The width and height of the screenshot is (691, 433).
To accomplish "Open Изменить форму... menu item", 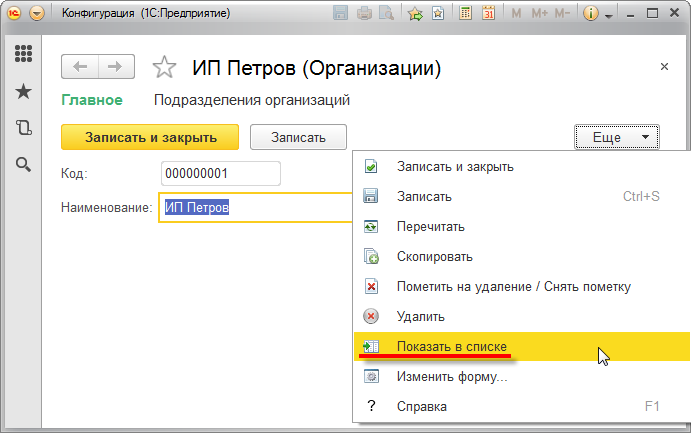I will coord(522,376).
